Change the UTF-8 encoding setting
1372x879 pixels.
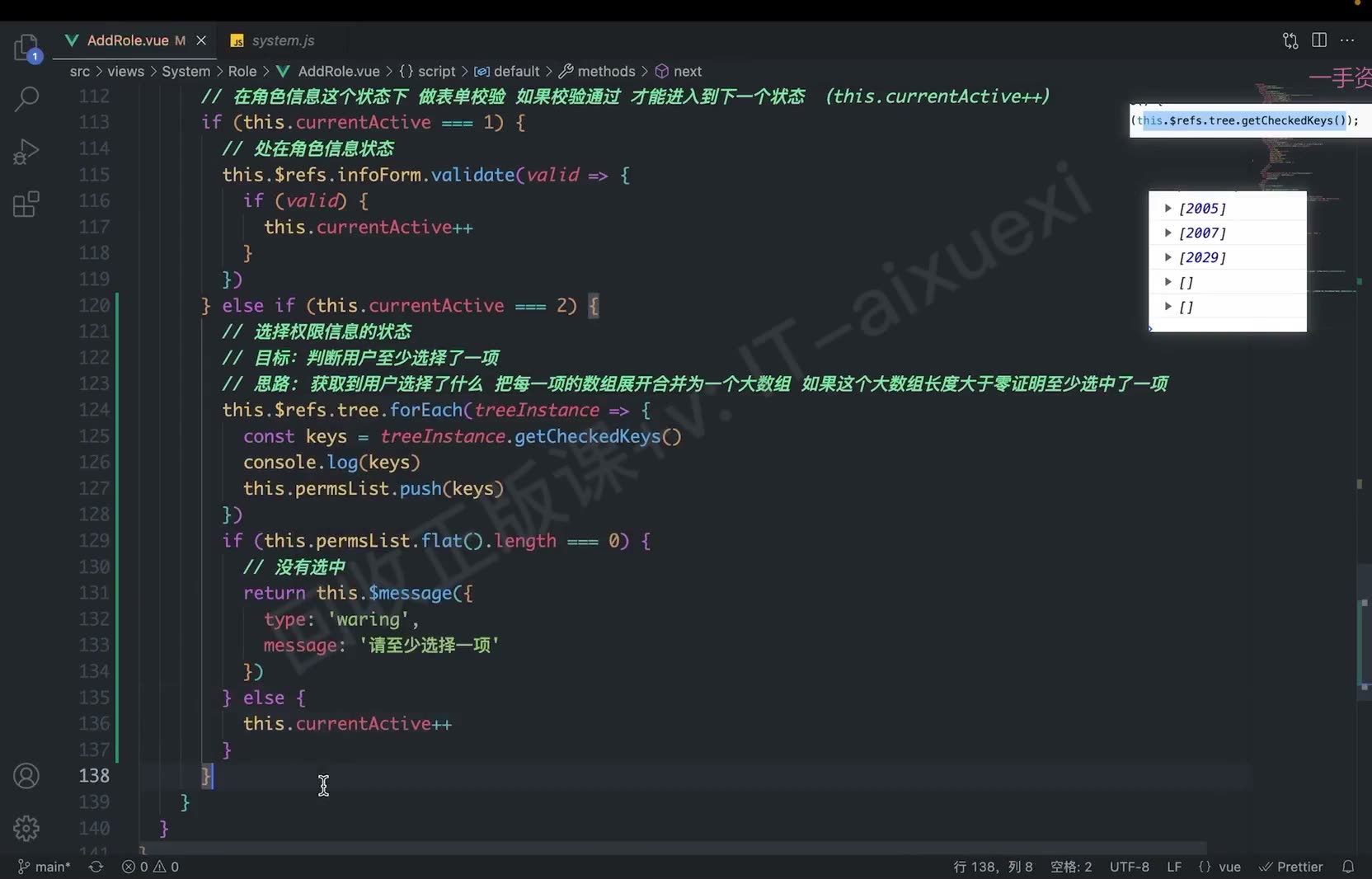(1129, 867)
